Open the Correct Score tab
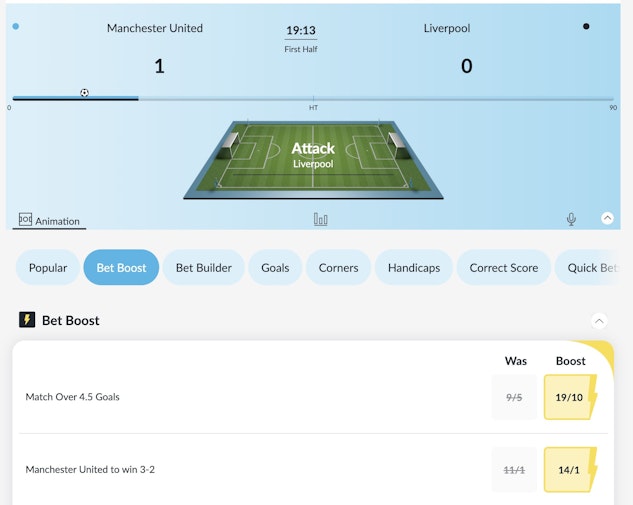This screenshot has height=505, width=633. pyautogui.click(x=503, y=268)
